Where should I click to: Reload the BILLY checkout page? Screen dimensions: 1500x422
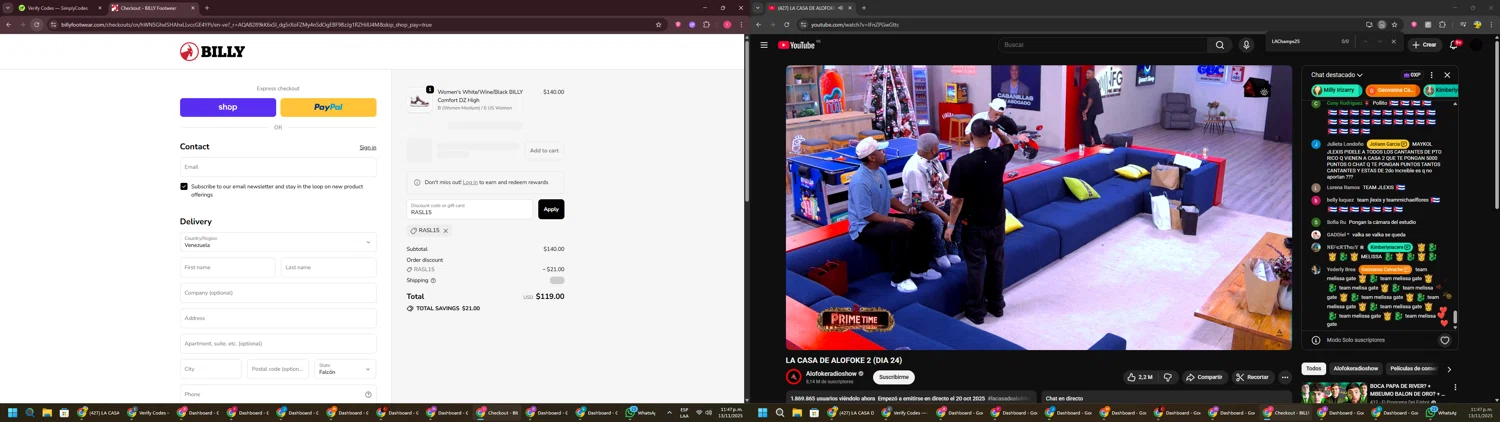37,24
